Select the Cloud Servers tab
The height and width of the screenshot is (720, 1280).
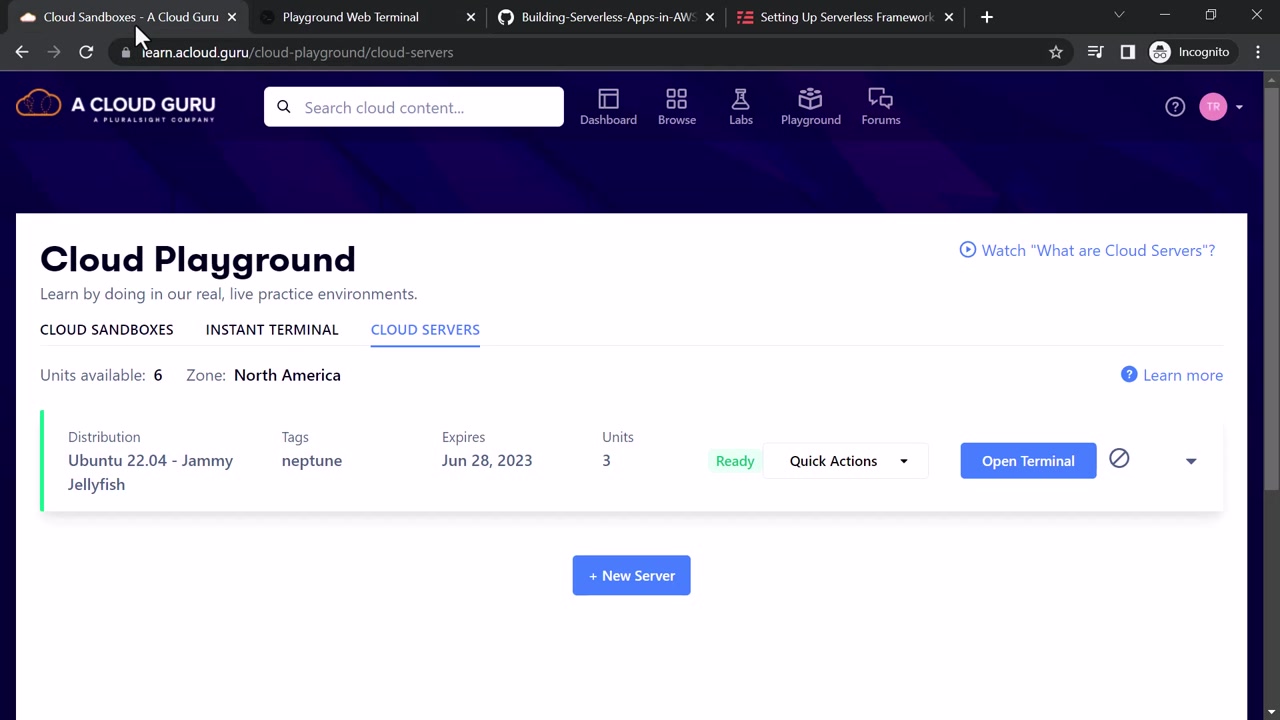[425, 329]
